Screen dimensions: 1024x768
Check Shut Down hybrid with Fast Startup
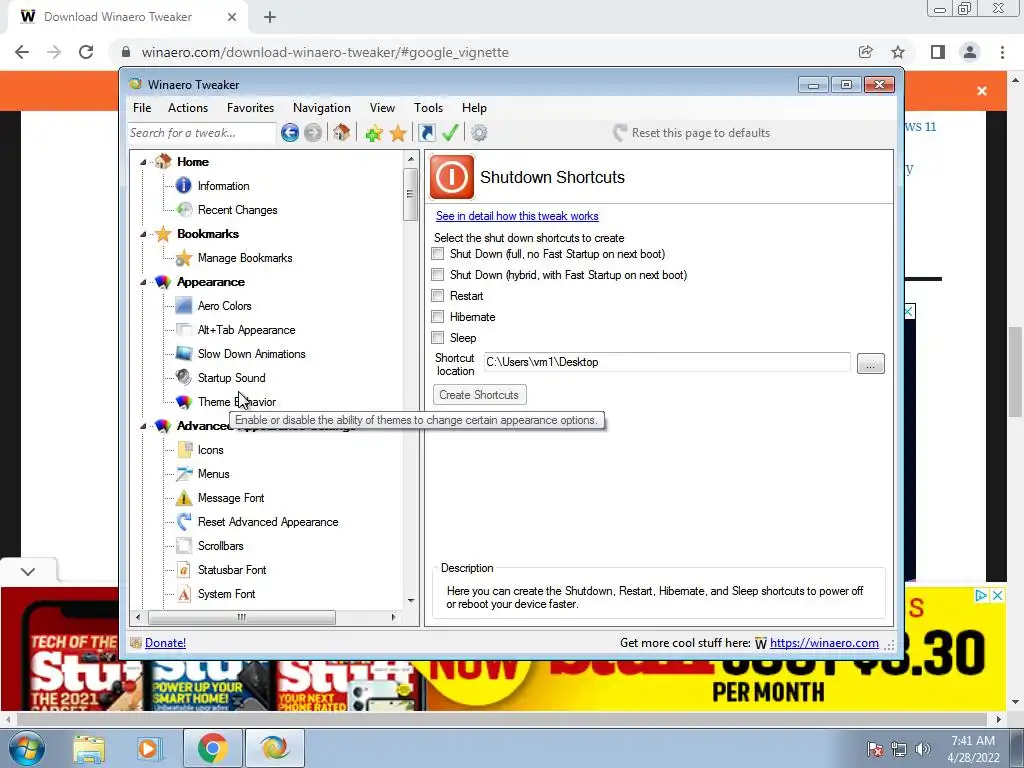click(x=438, y=275)
